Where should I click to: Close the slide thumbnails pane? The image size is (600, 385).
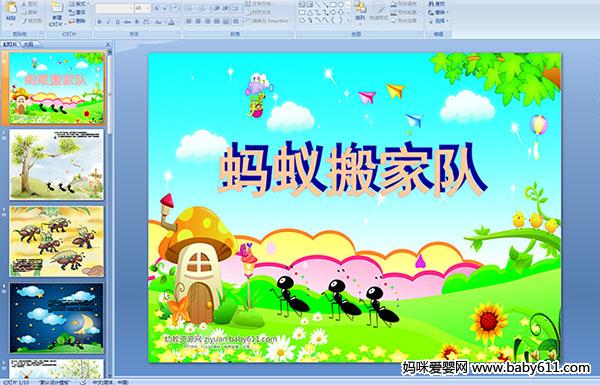pyautogui.click(x=108, y=44)
